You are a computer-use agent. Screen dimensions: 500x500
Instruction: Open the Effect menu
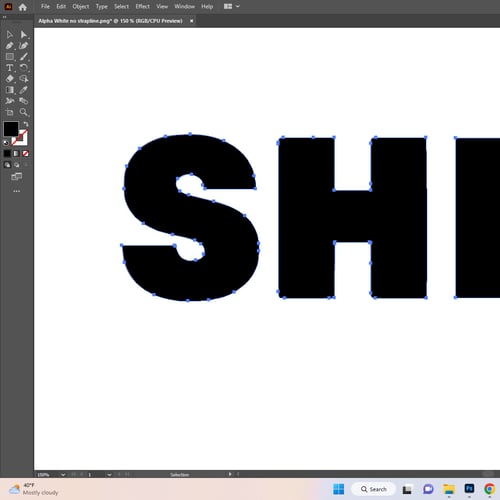142,6
